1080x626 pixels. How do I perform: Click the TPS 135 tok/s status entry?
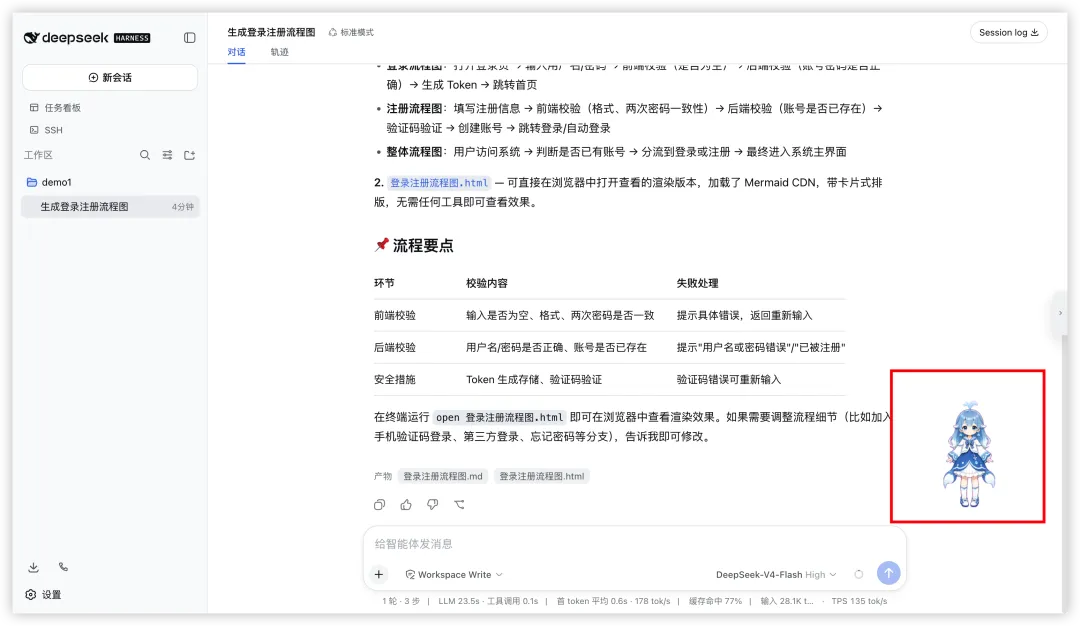859,602
